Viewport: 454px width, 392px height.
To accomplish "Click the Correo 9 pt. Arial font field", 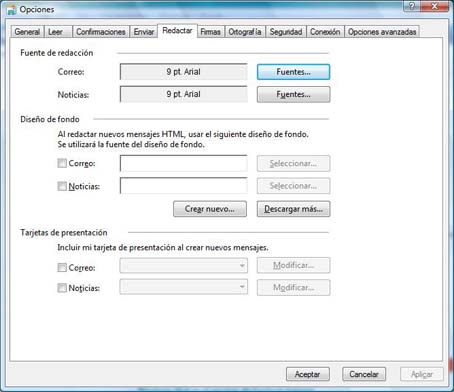I will click(184, 72).
